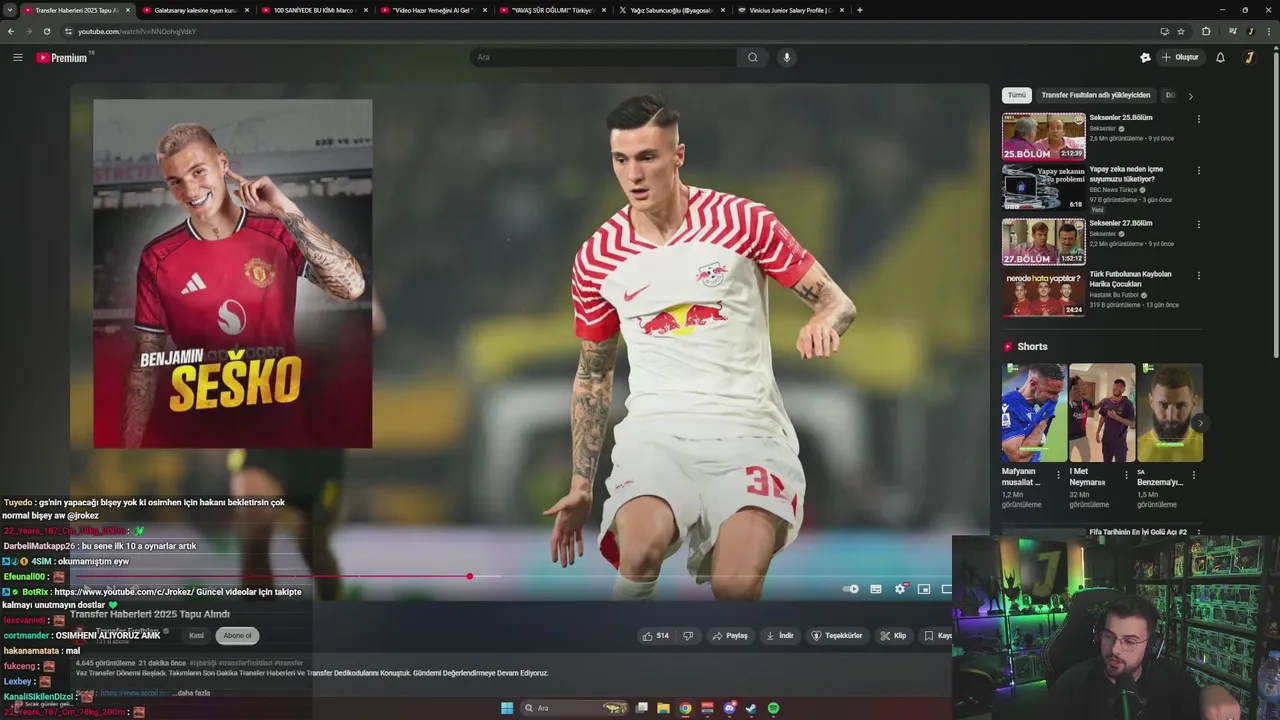Open the player settings gear

pyautogui.click(x=900, y=589)
